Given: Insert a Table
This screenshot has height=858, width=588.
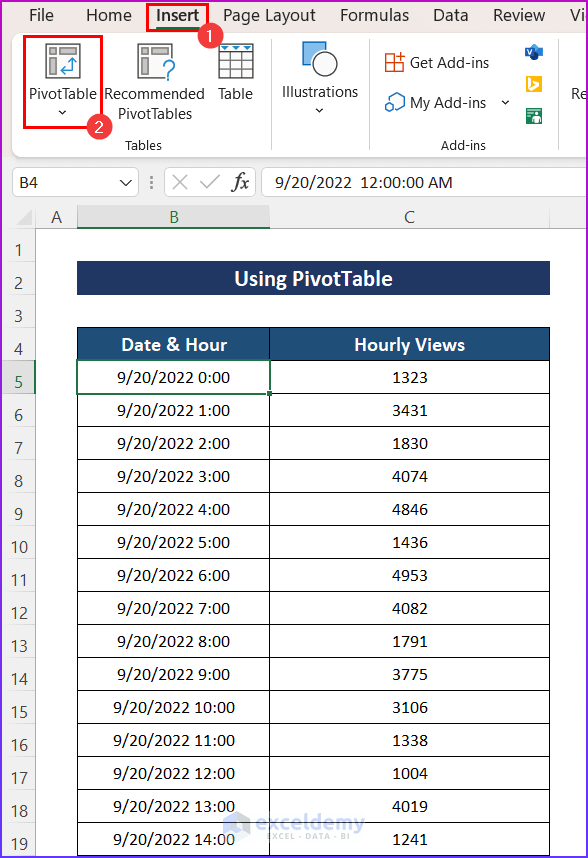Looking at the screenshot, I should (x=236, y=75).
